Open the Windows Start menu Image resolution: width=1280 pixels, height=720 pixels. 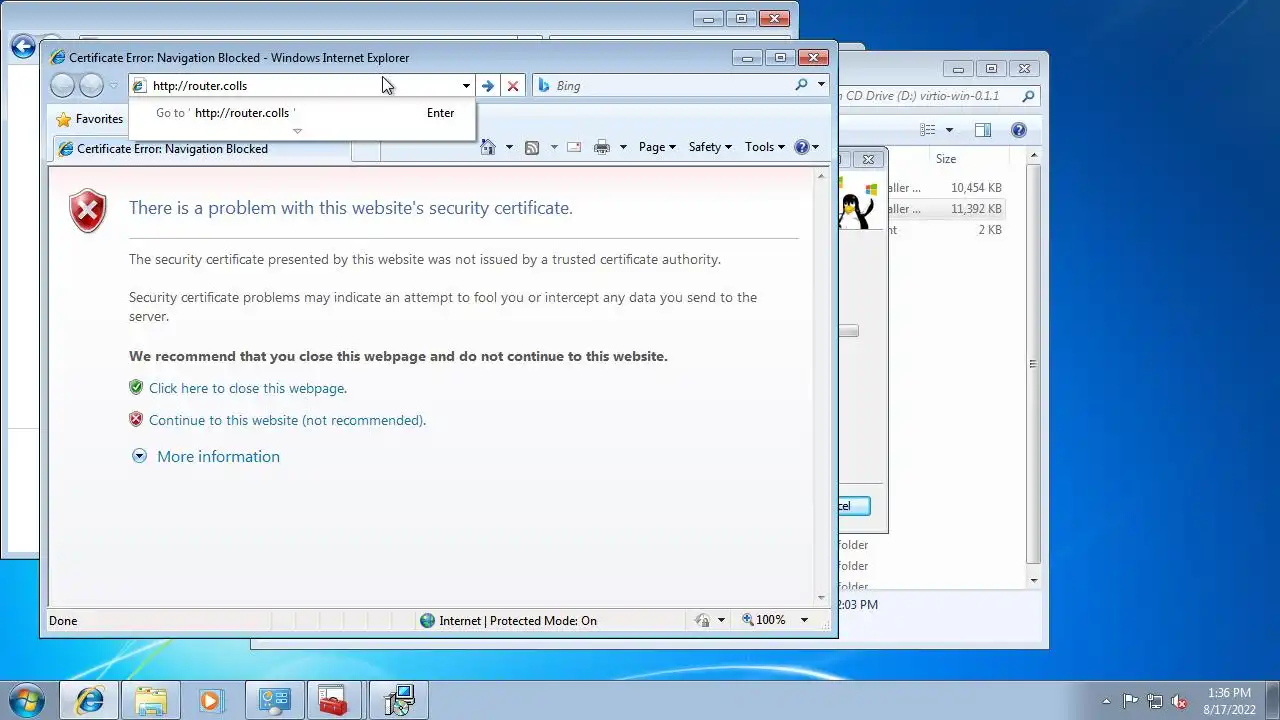point(25,700)
